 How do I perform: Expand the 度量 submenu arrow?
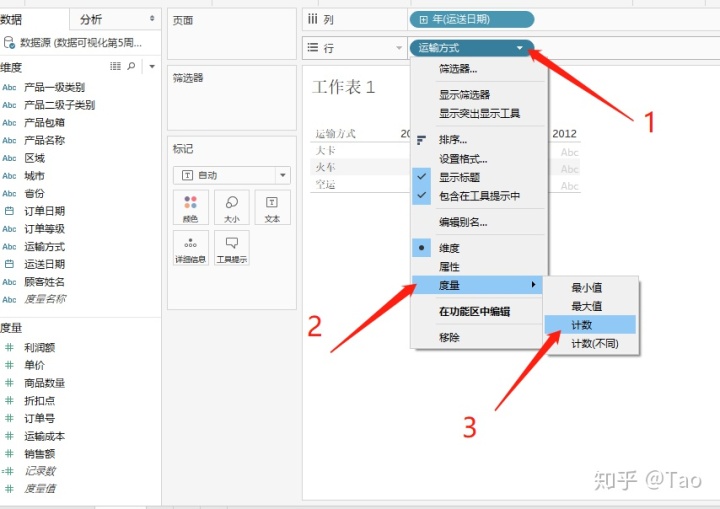533,285
